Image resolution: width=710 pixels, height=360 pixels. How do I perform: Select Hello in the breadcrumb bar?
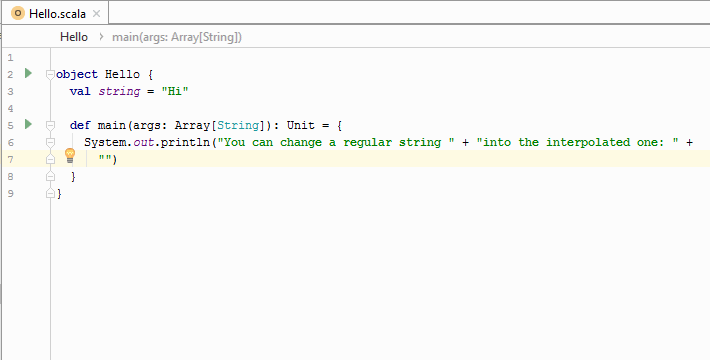point(74,37)
